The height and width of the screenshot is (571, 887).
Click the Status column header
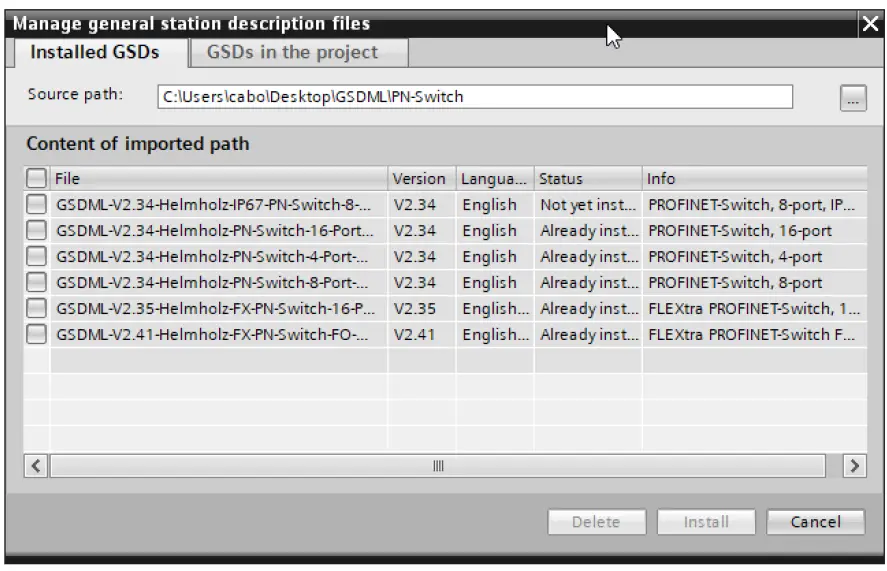[x=588, y=178]
